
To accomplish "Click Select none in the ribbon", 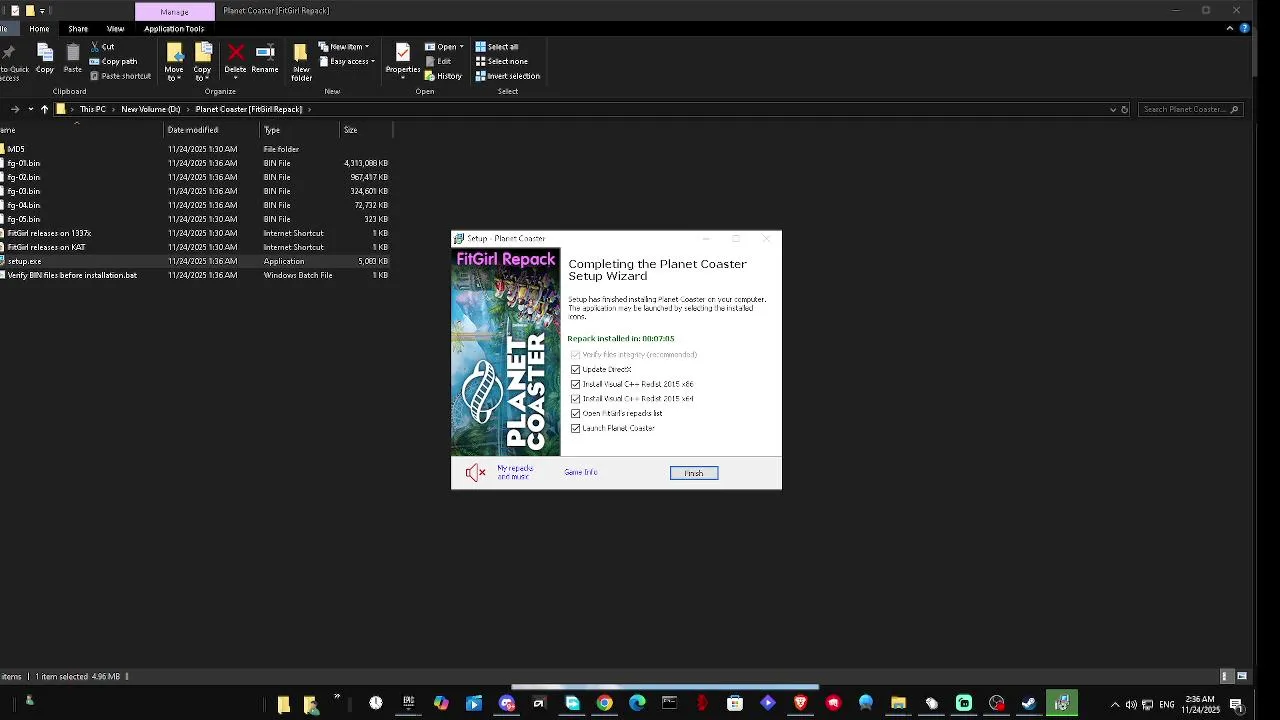I will click(502, 61).
